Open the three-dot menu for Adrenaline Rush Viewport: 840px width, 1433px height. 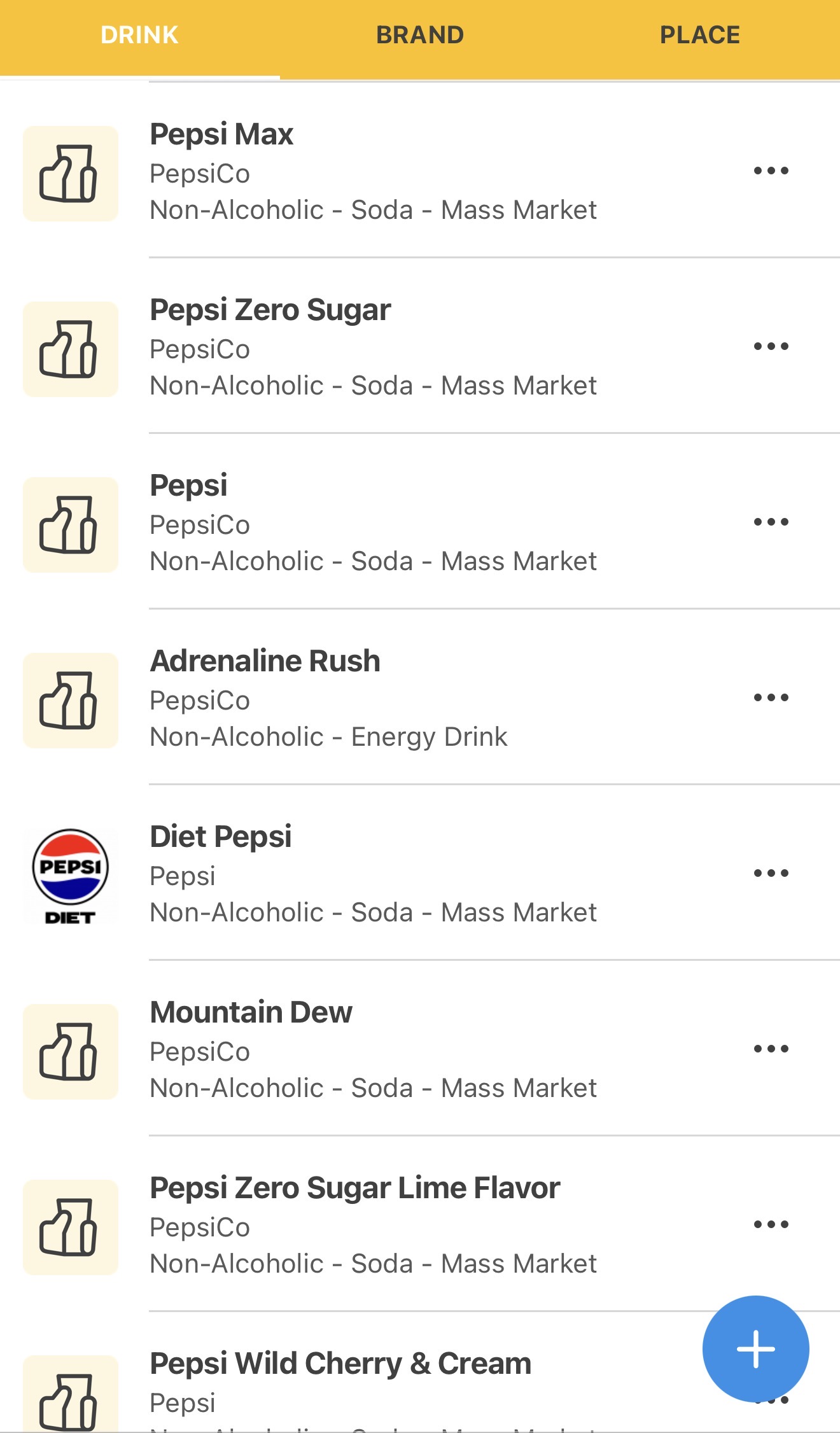(x=771, y=697)
